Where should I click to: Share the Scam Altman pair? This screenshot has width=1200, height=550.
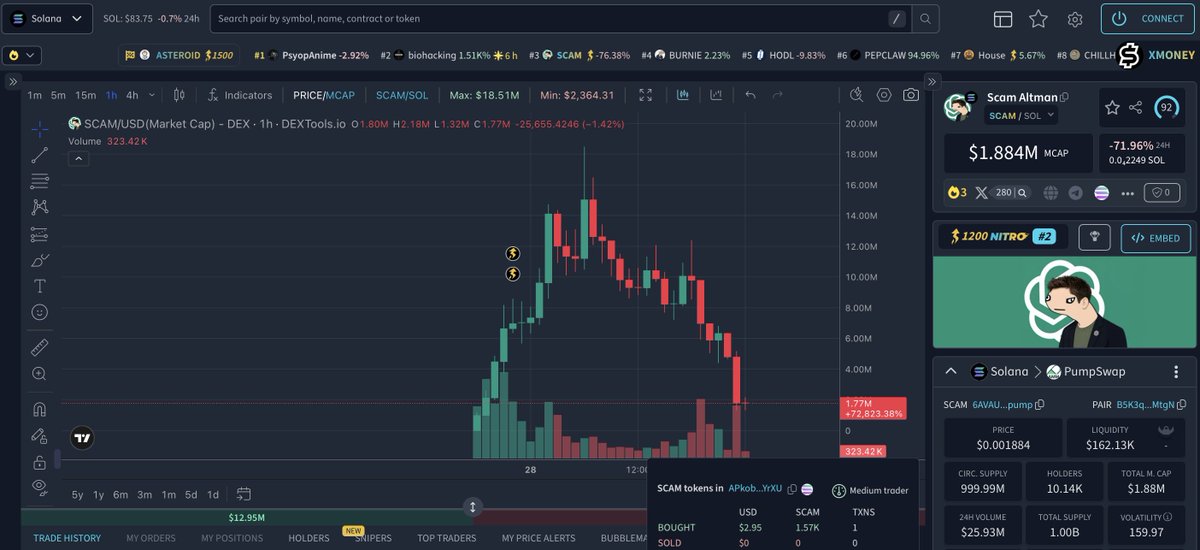(x=1136, y=107)
